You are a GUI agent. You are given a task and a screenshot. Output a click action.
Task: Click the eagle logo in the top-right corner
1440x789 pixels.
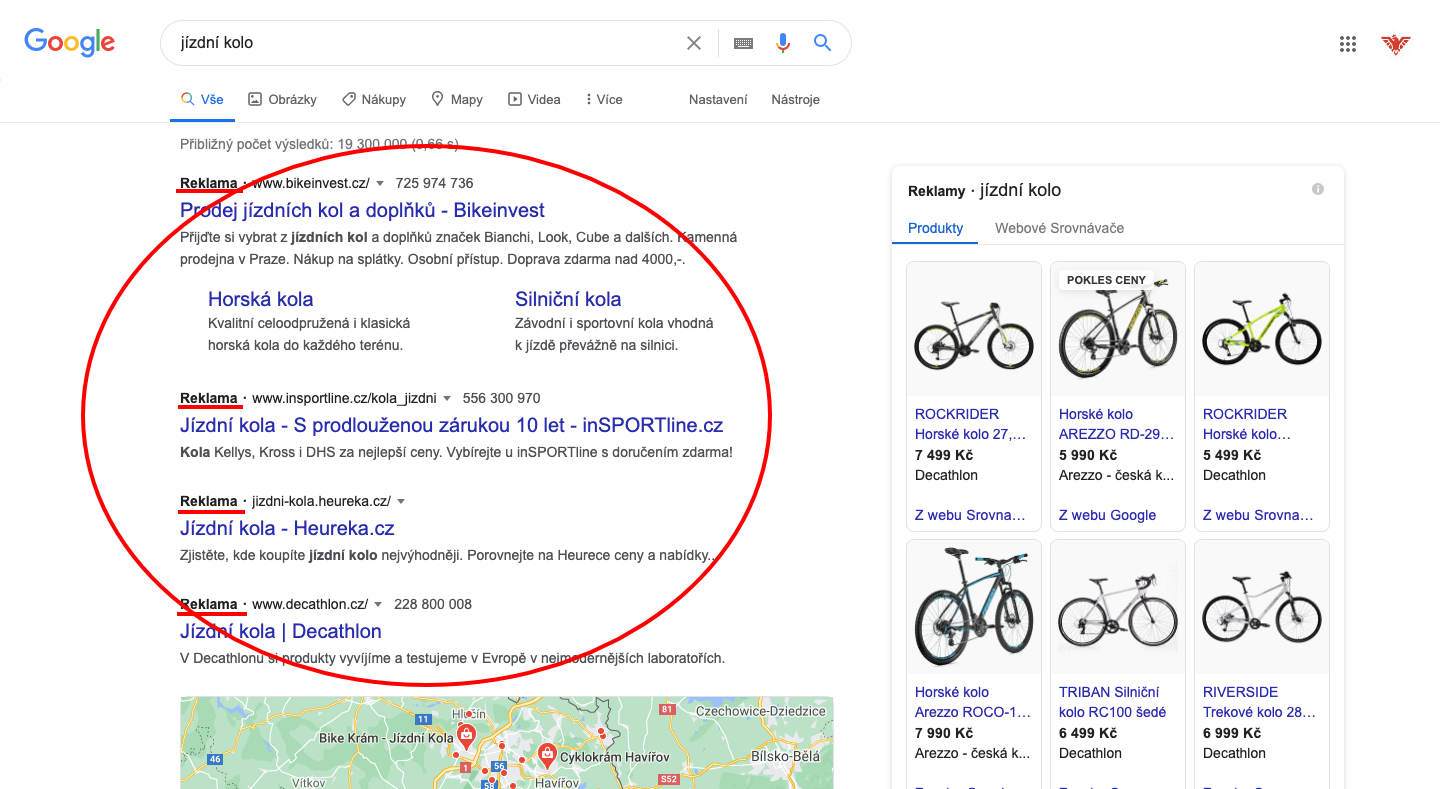1396,44
